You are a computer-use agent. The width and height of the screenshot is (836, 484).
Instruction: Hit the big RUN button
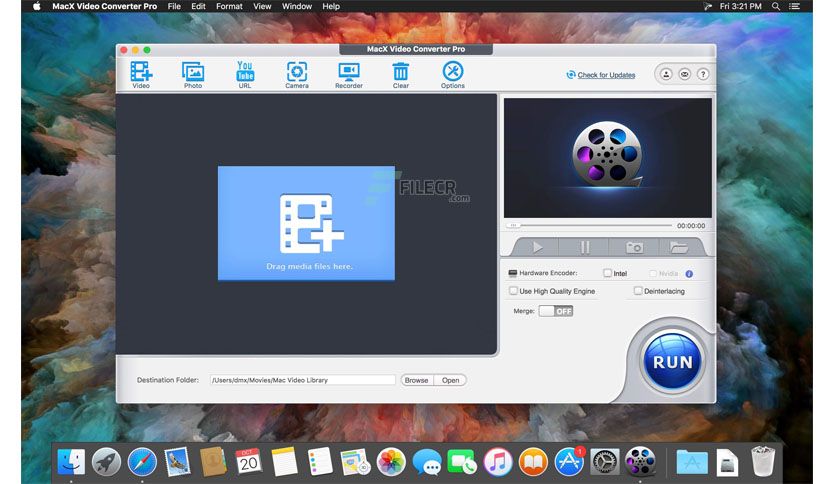click(672, 362)
